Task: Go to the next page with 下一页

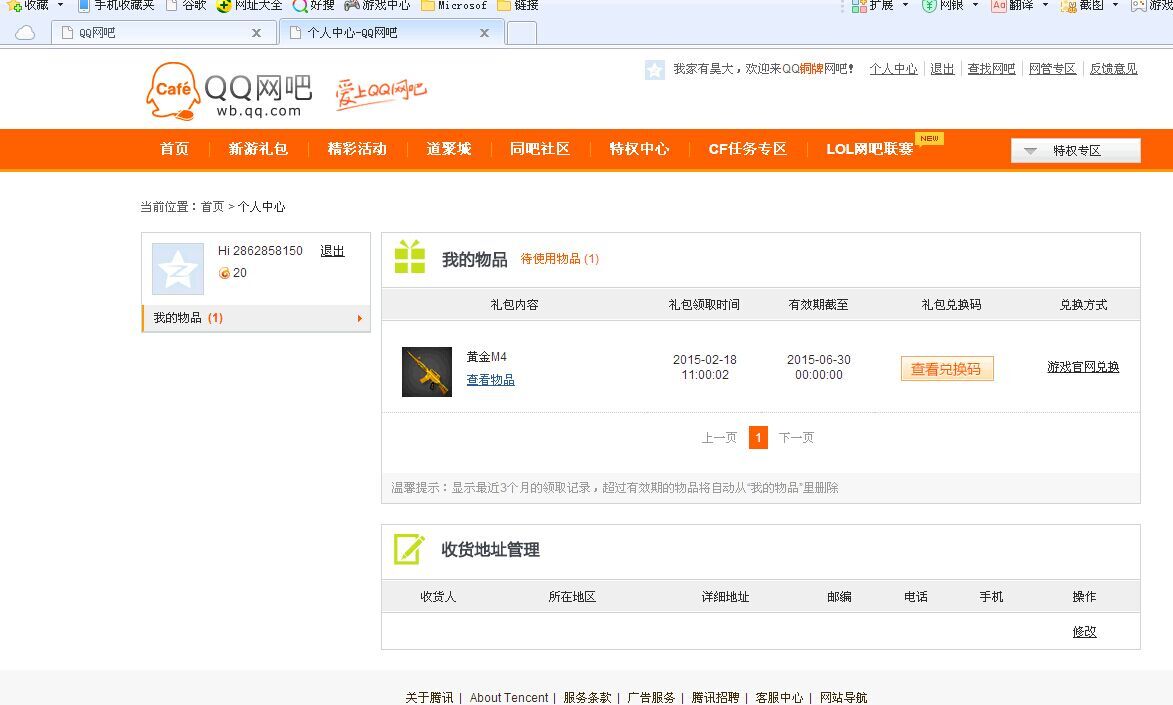Action: [x=796, y=438]
